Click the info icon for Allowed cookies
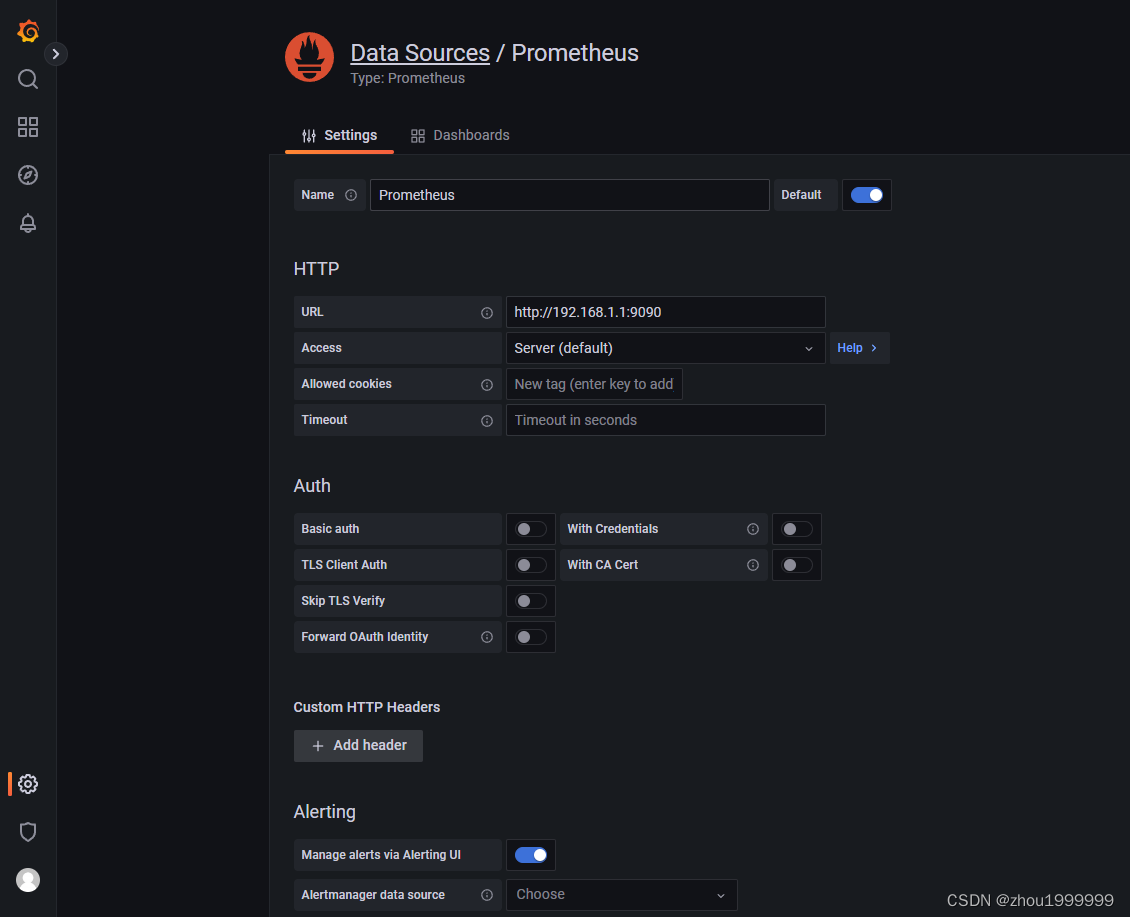The height and width of the screenshot is (917, 1130). pyautogui.click(x=487, y=385)
